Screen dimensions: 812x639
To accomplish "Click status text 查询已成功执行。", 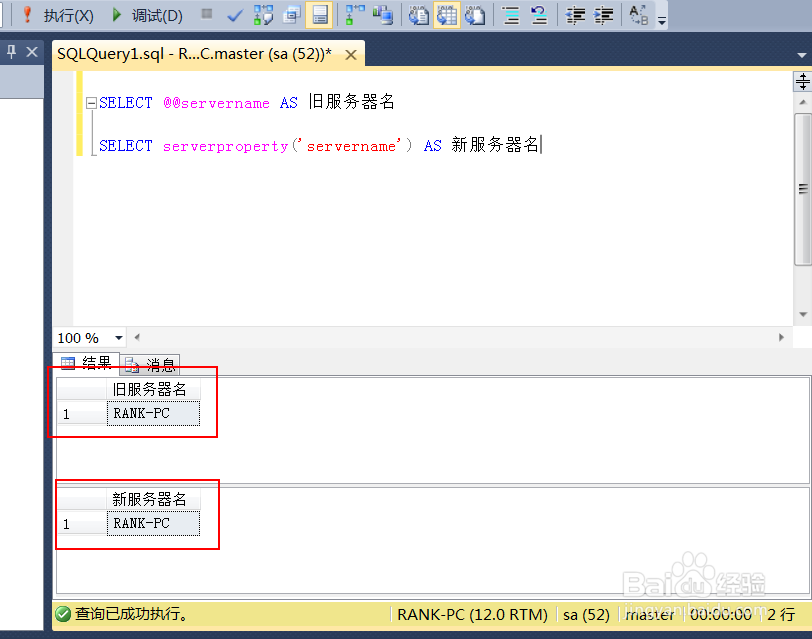I will pos(132,614).
